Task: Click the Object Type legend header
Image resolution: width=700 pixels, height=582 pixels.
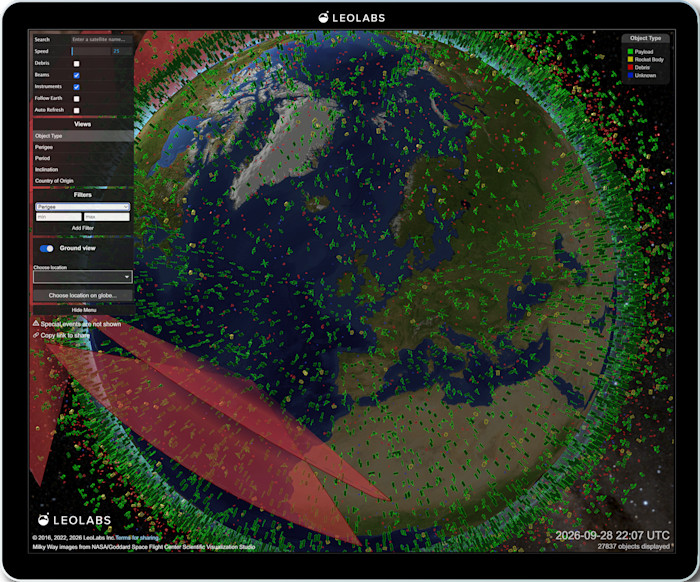Action: (646, 38)
